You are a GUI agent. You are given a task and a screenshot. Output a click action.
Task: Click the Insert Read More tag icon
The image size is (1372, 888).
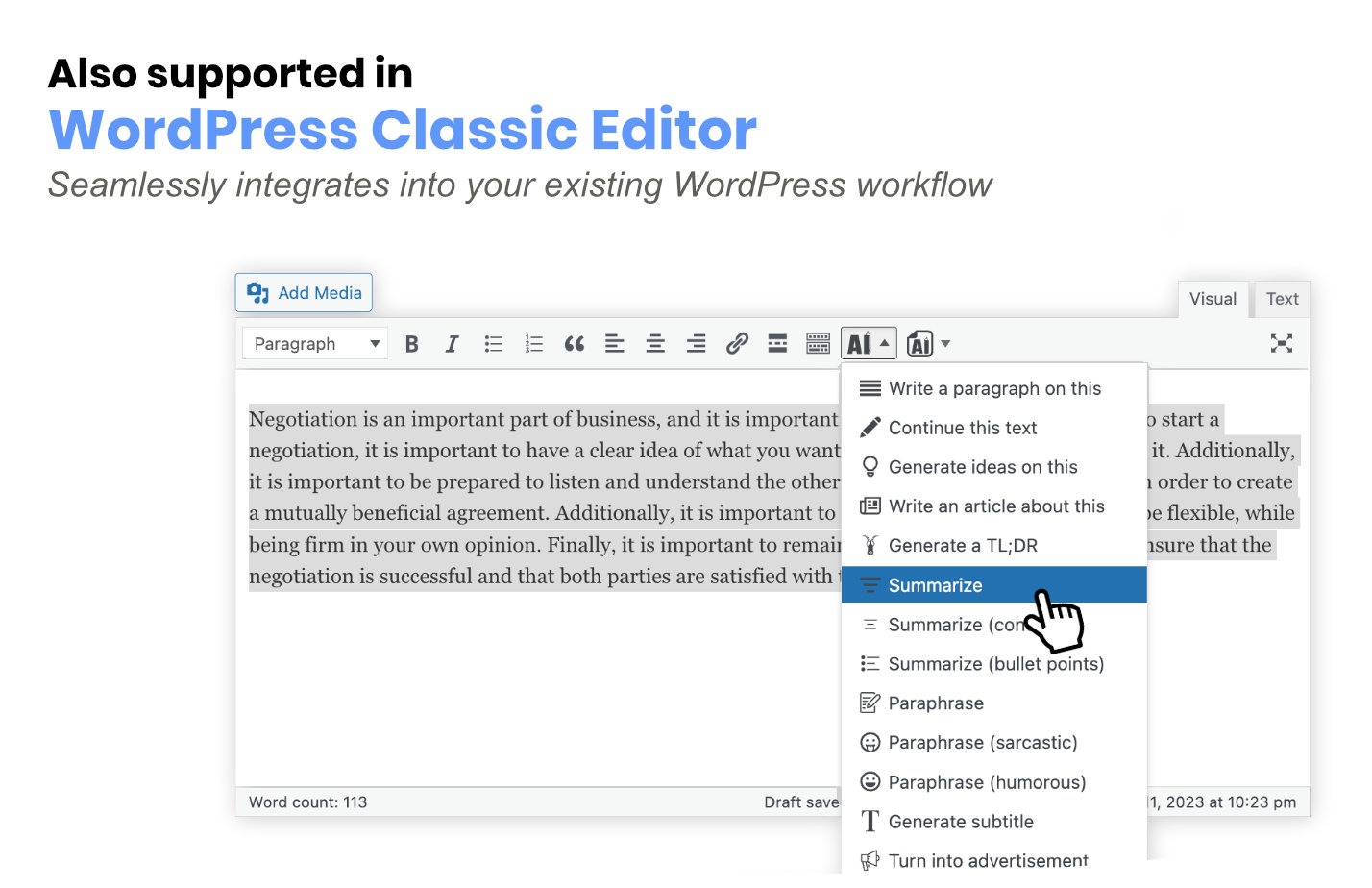(x=777, y=343)
